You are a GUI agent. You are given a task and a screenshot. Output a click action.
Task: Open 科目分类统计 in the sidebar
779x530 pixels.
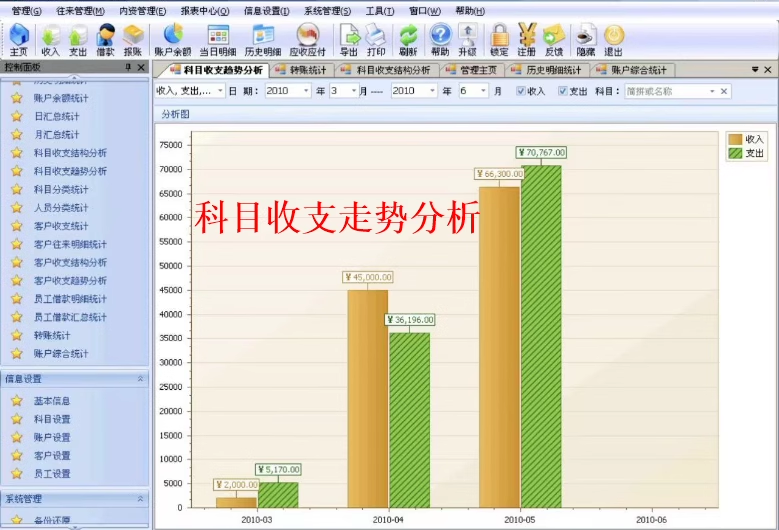point(61,189)
